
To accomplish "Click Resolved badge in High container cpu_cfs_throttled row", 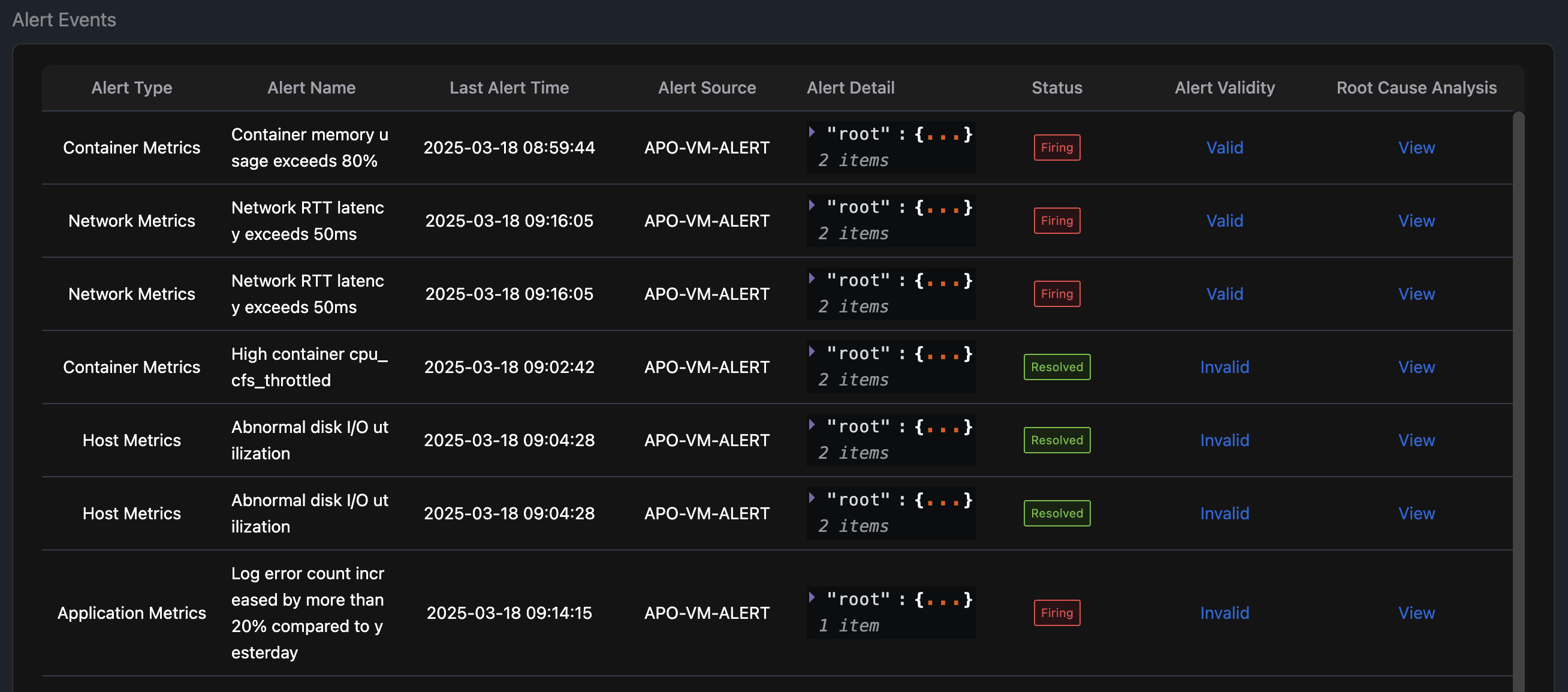I will [x=1057, y=367].
